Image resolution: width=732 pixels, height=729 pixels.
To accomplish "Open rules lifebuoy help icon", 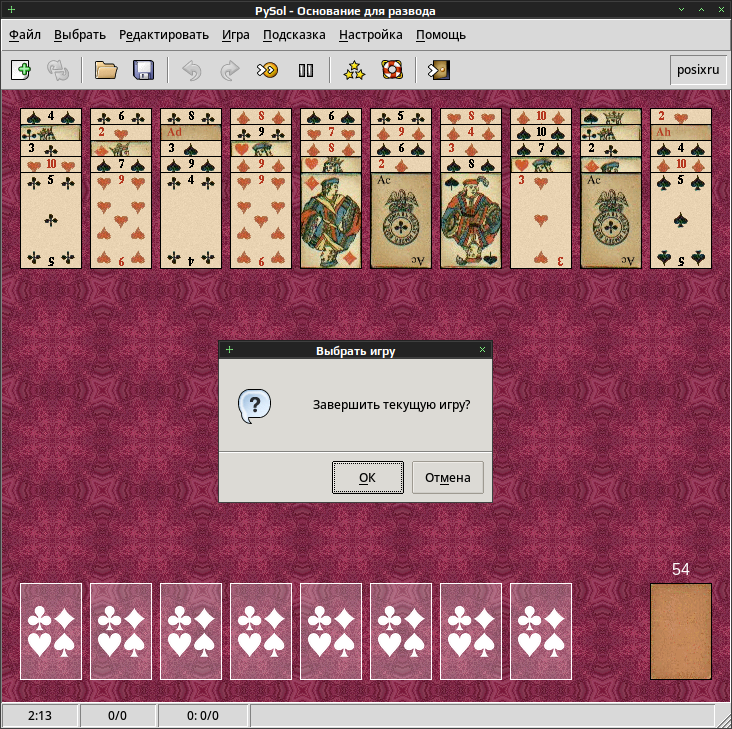I will [392, 70].
